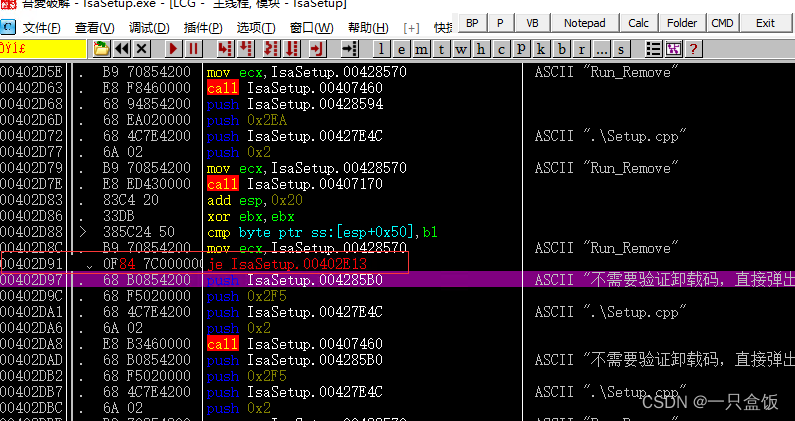Click the Folder button
The height and width of the screenshot is (421, 795).
pos(682,23)
